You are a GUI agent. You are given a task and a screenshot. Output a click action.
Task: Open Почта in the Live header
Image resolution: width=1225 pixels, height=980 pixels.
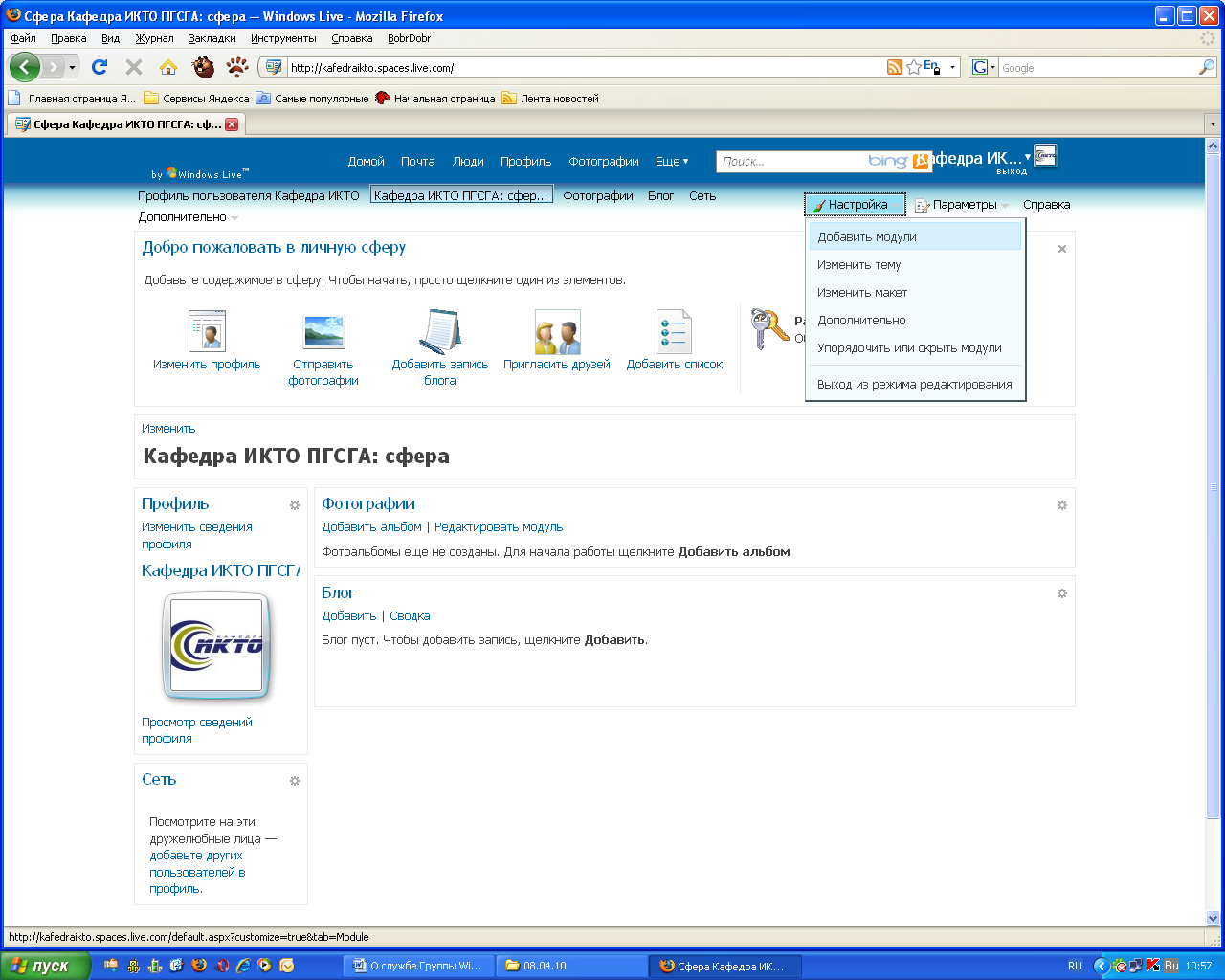tap(418, 162)
